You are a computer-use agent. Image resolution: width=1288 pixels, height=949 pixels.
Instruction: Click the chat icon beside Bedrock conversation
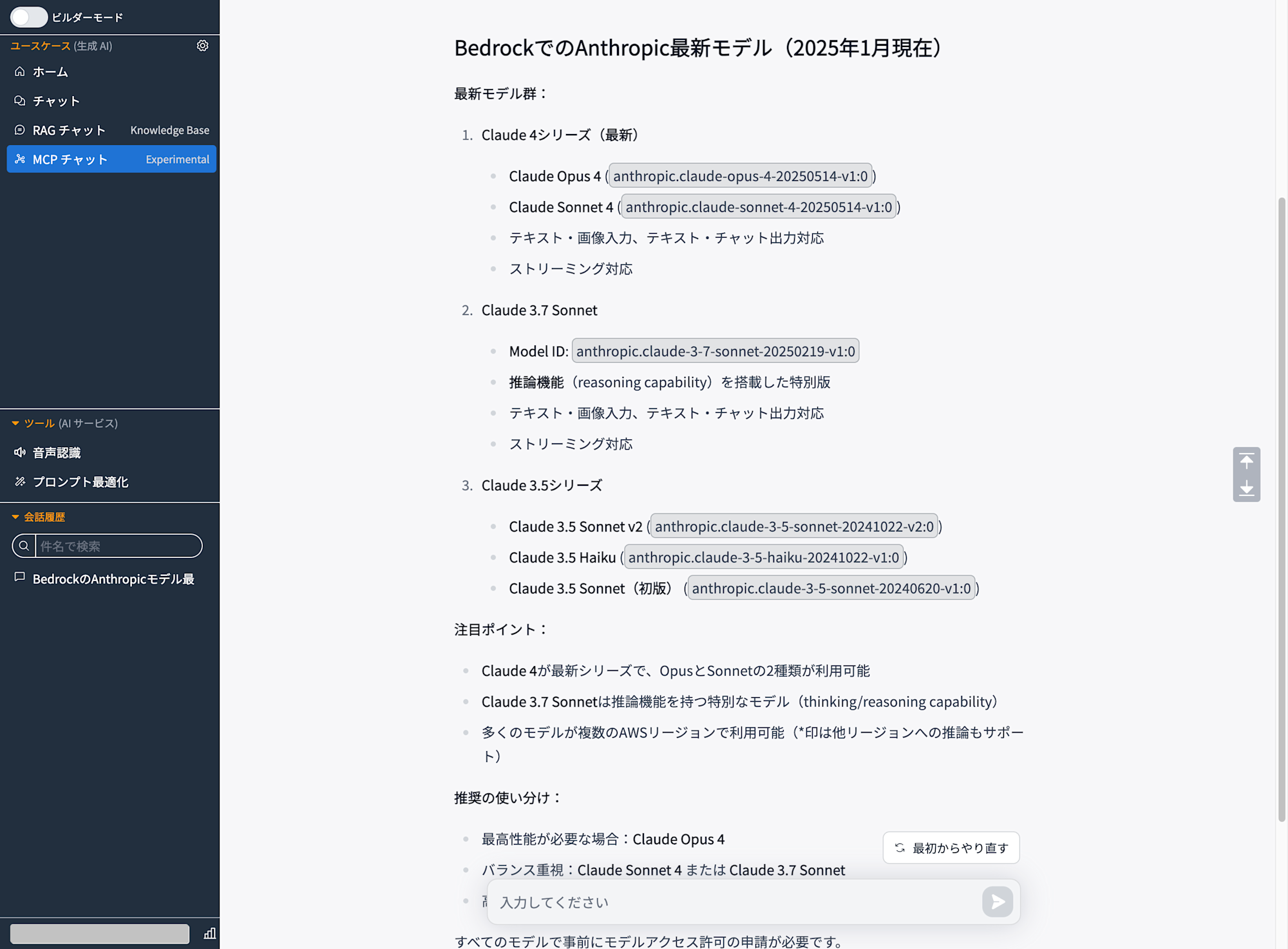pos(20,578)
